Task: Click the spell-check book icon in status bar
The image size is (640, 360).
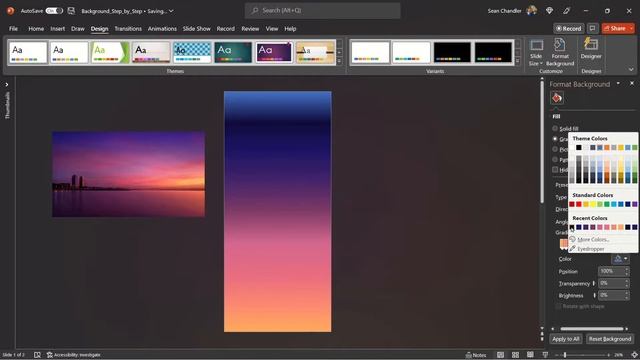Action: point(37,355)
